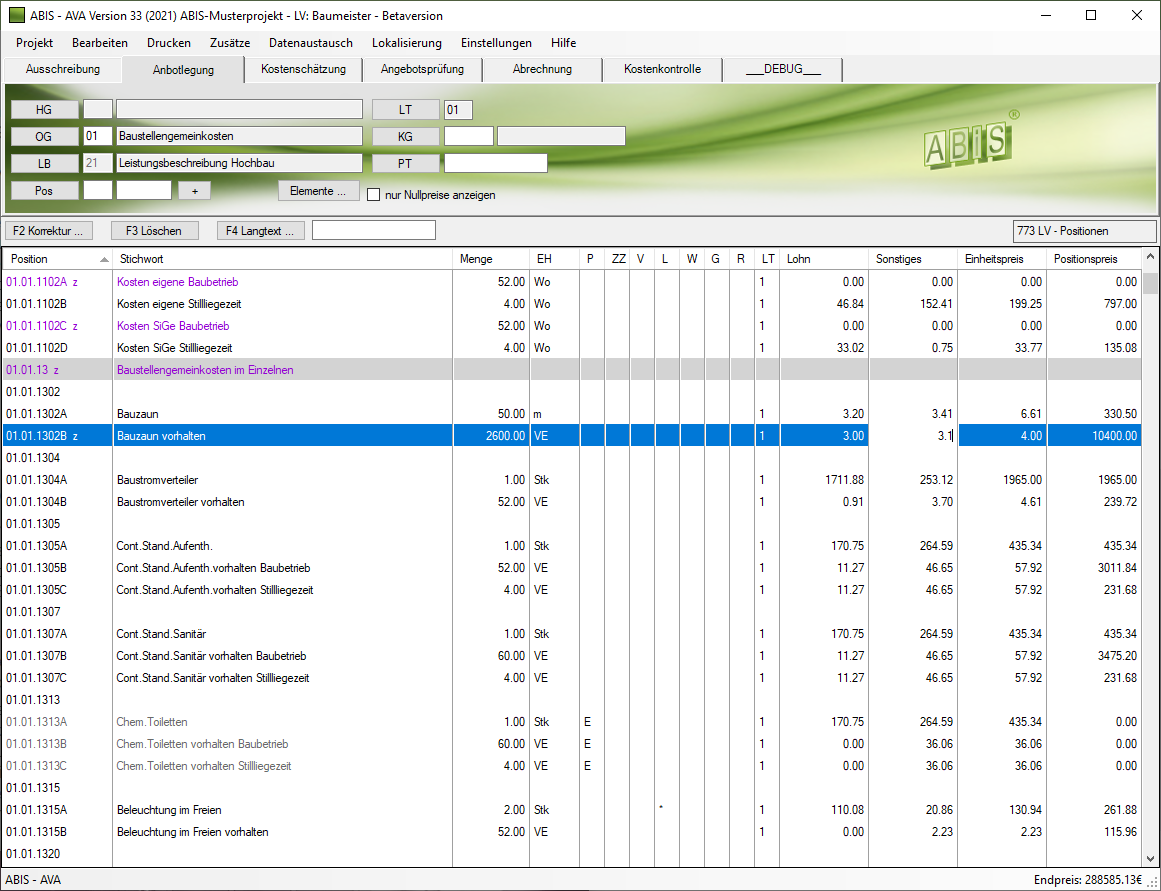
Task: Click Einheitspreis value 1965.00 of Baustromverteiler
Action: (1023, 480)
